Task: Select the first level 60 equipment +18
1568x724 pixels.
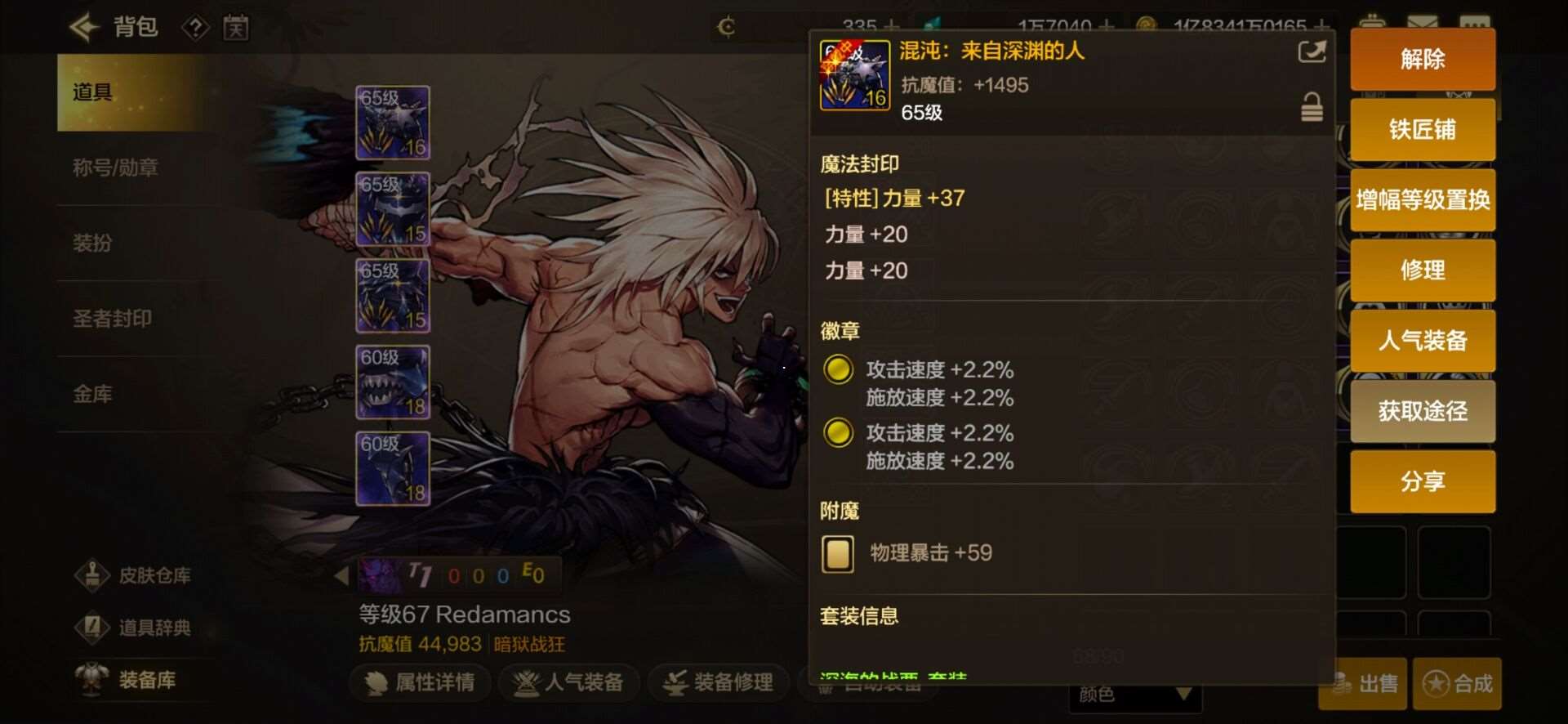Action: (393, 382)
